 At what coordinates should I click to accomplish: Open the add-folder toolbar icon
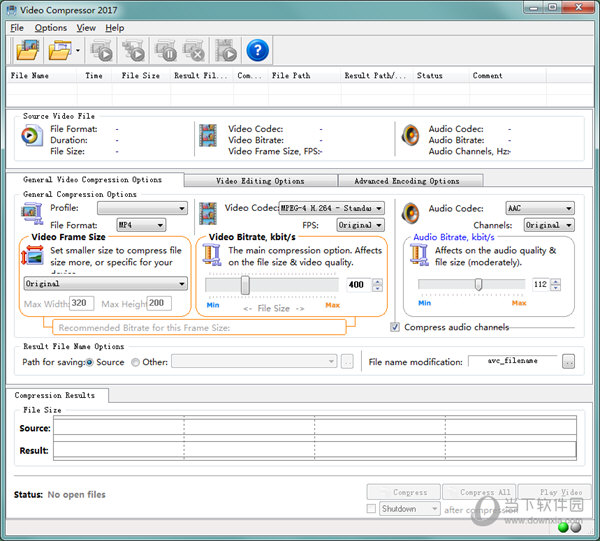(x=60, y=50)
